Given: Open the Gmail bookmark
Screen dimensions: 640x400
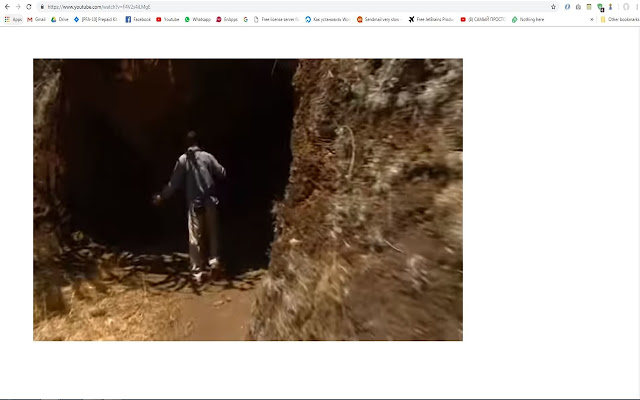Looking at the screenshot, I should pos(36,19).
